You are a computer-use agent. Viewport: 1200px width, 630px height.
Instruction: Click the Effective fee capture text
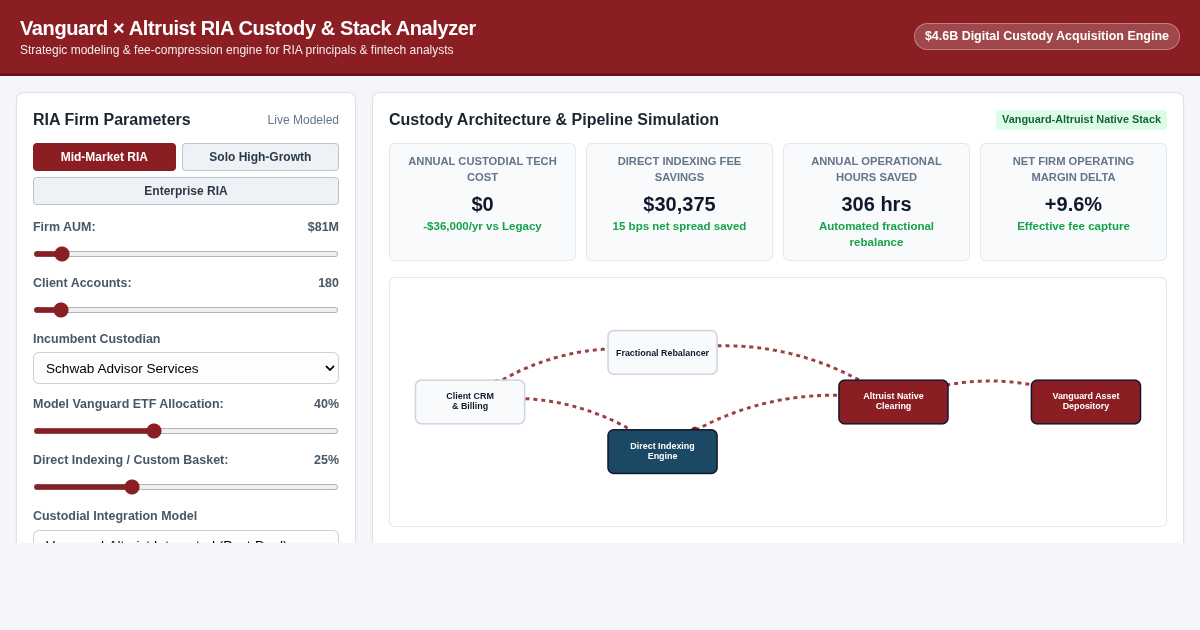[1073, 226]
